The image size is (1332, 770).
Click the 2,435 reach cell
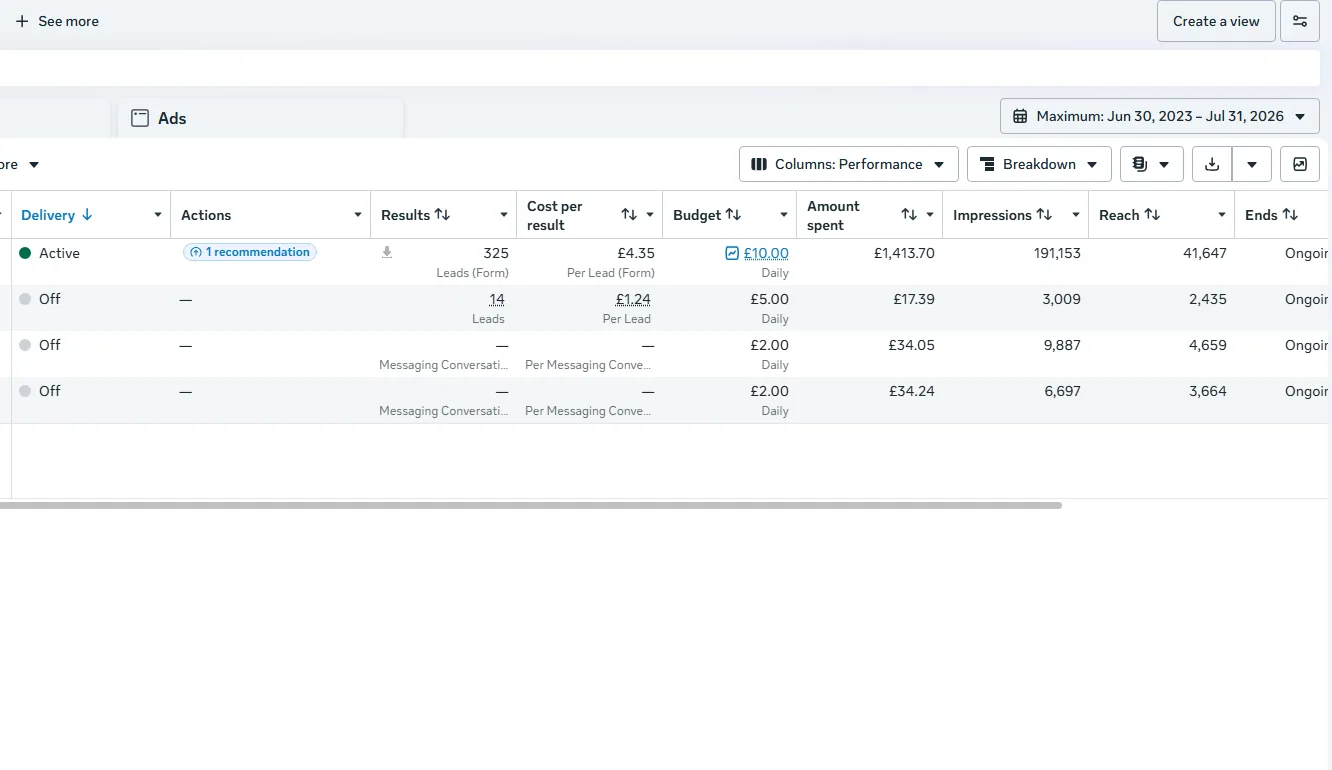[x=1207, y=299]
